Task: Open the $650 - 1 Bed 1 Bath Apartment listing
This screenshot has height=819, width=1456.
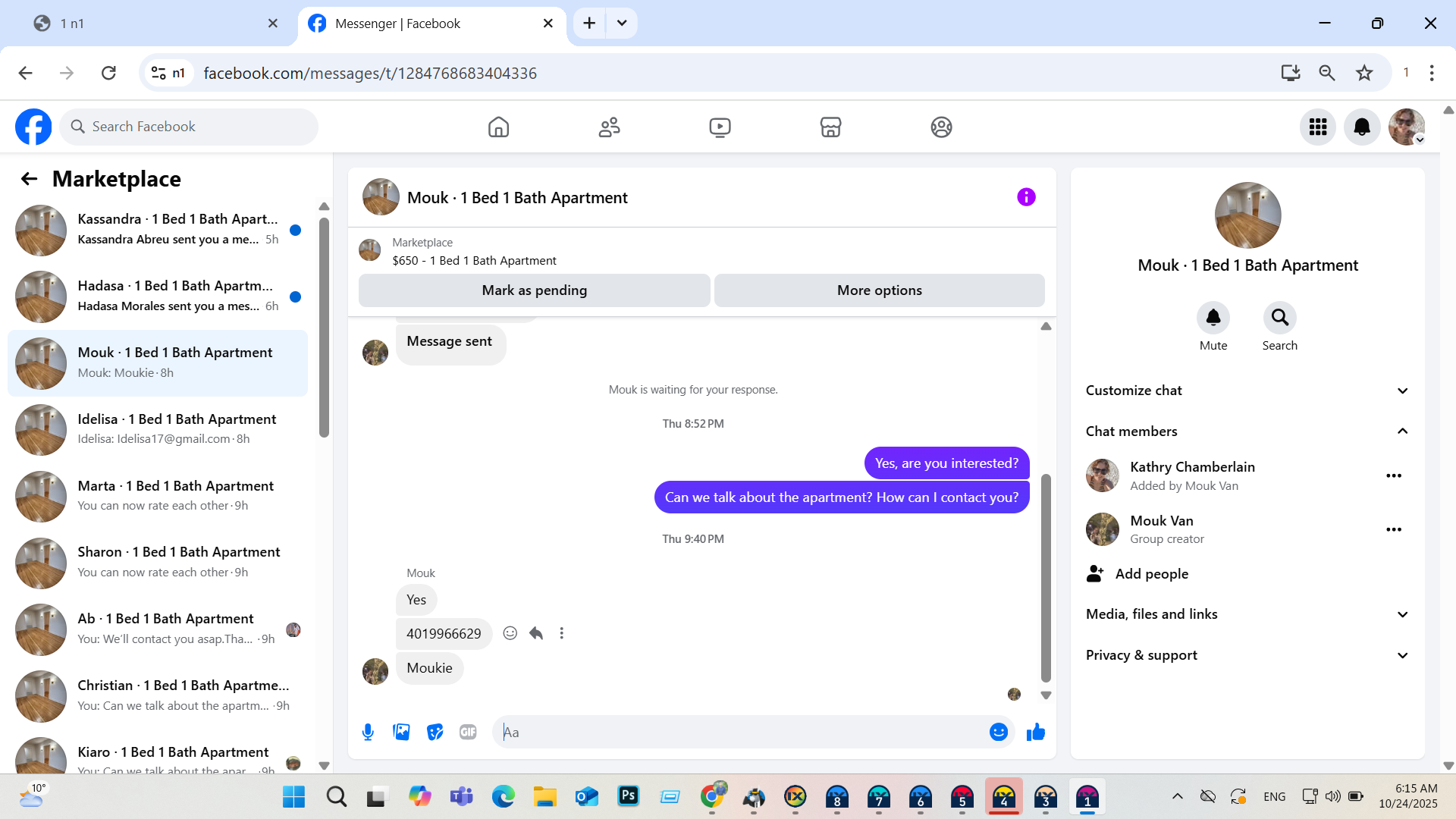Action: [x=474, y=261]
